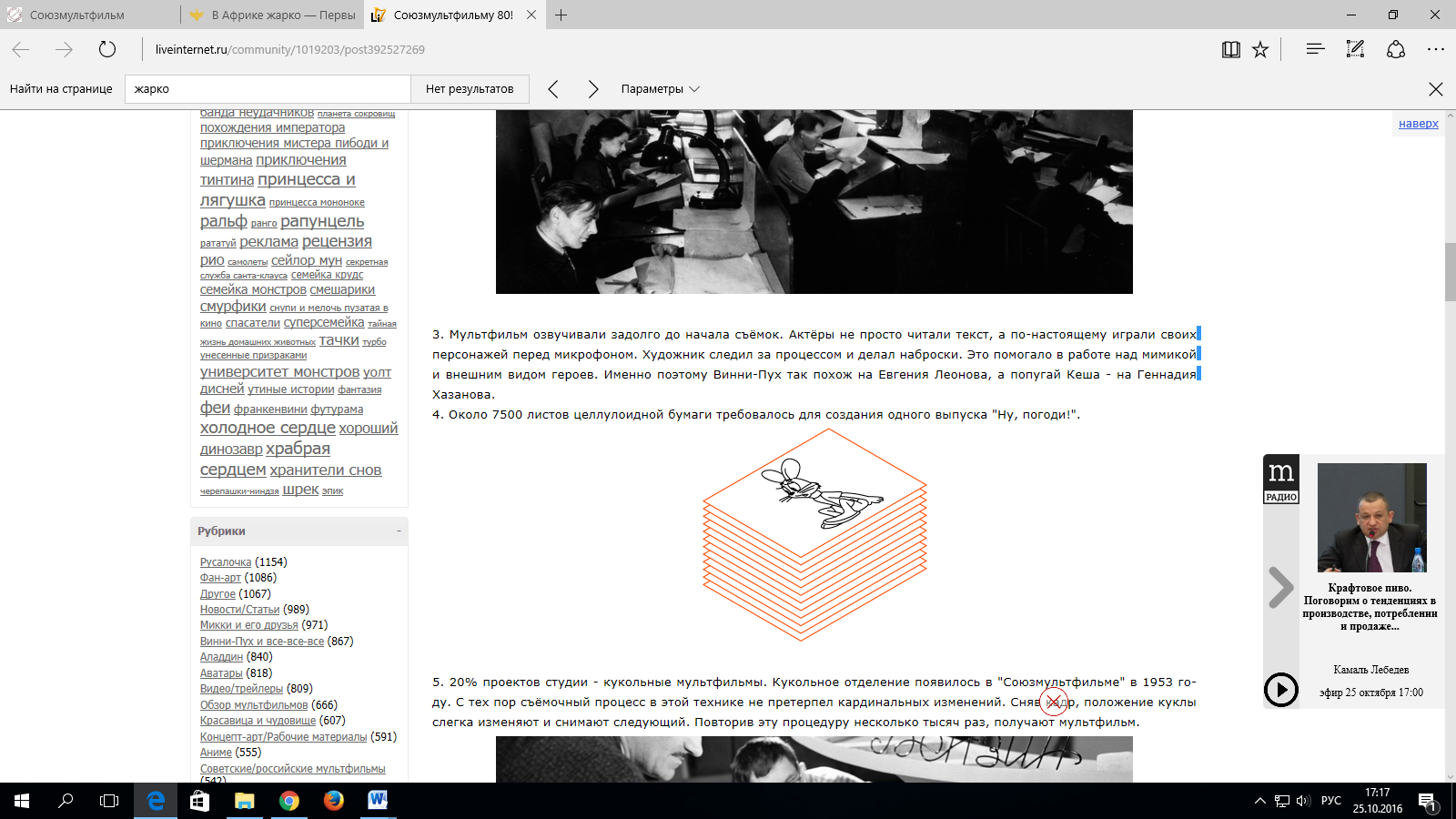Open the Фан-арт category

tap(220, 578)
